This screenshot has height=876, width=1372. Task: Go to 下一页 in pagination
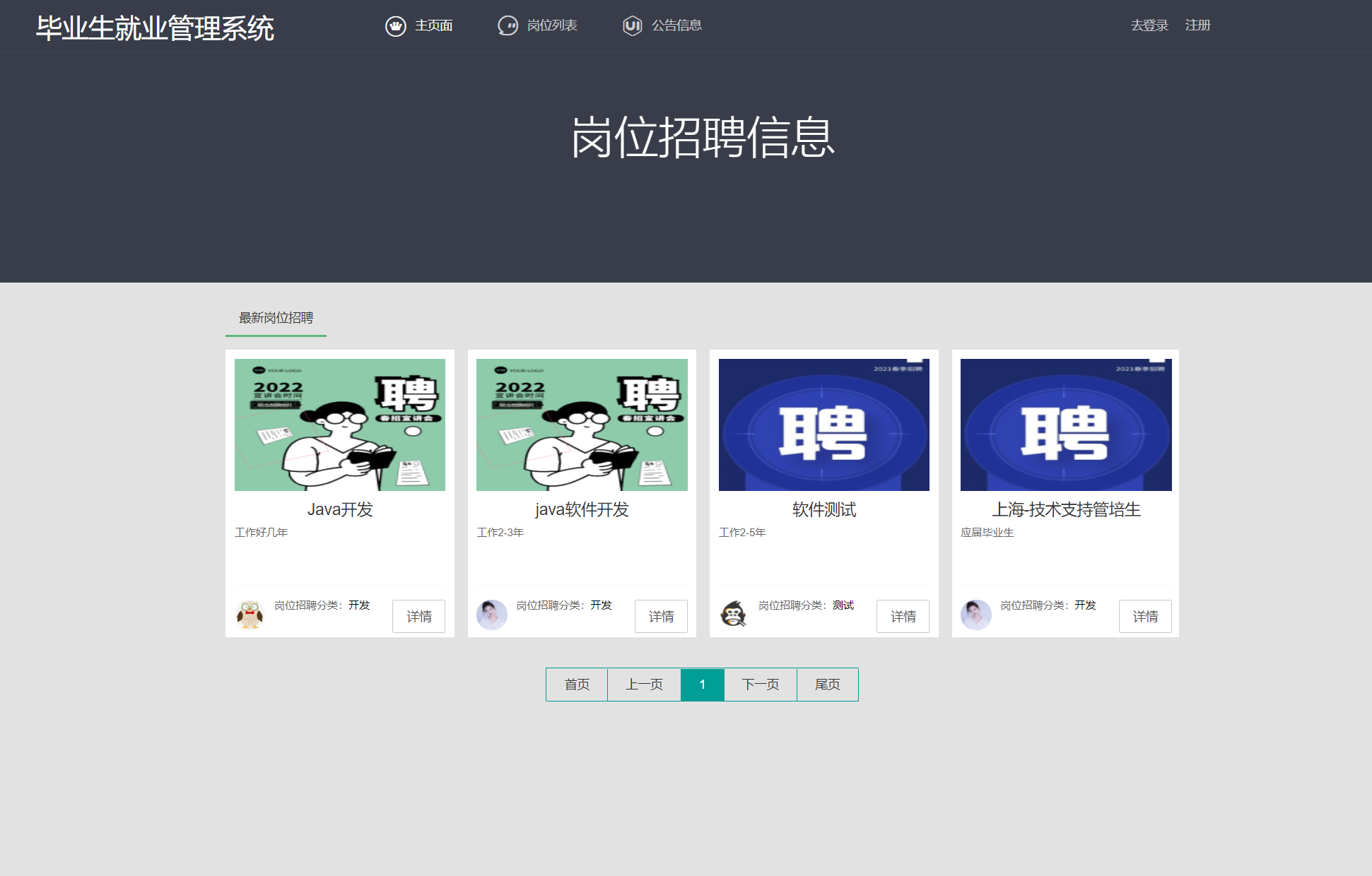(x=760, y=684)
